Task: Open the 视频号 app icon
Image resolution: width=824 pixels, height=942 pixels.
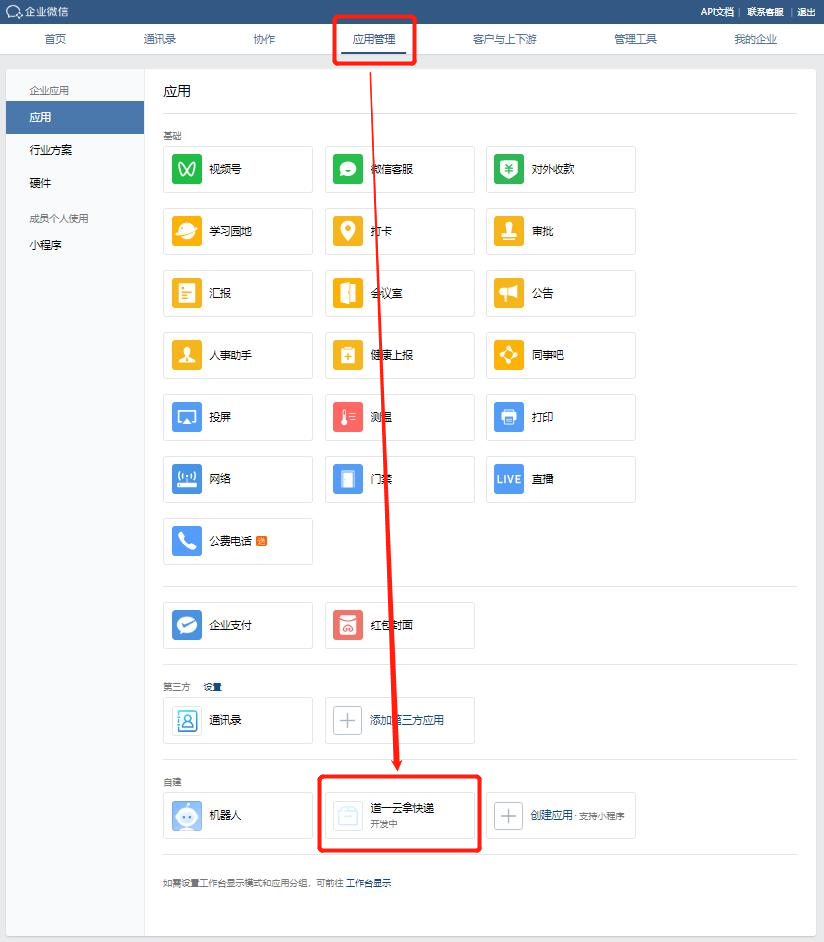Action: [187, 169]
